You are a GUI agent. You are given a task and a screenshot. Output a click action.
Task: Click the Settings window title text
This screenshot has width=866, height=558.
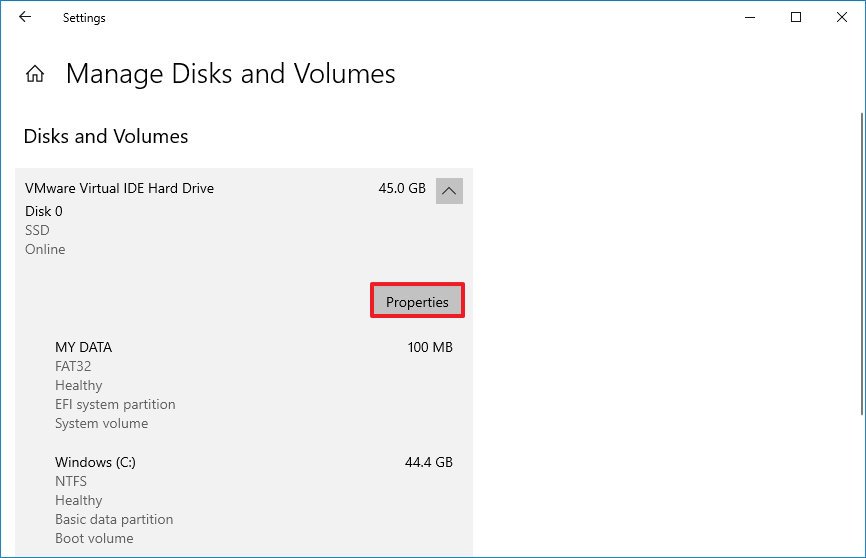84,17
